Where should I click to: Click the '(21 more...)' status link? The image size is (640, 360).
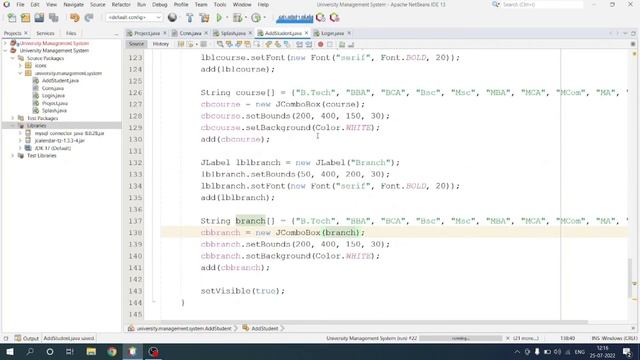[527, 338]
